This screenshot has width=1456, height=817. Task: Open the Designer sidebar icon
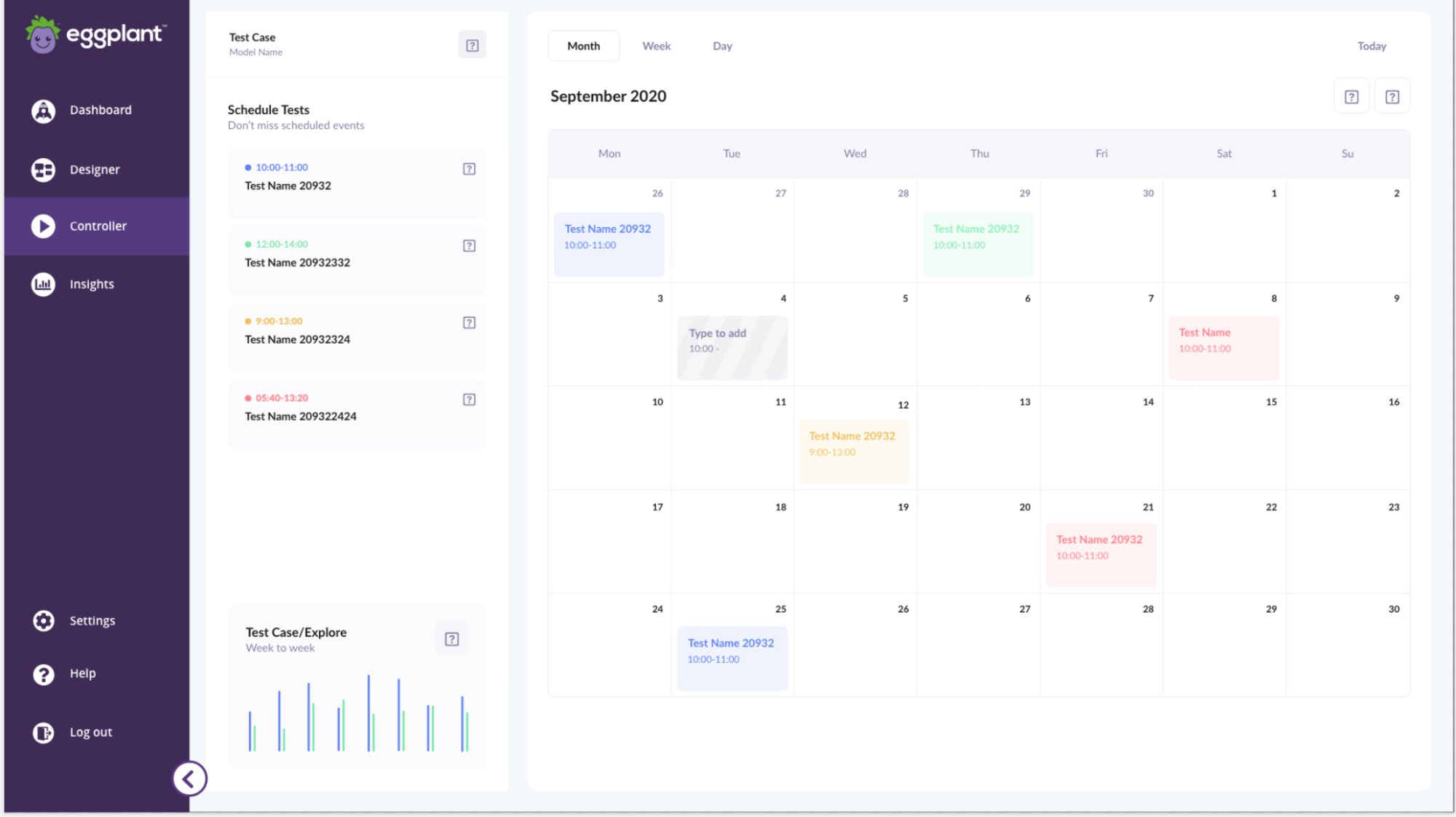(44, 170)
